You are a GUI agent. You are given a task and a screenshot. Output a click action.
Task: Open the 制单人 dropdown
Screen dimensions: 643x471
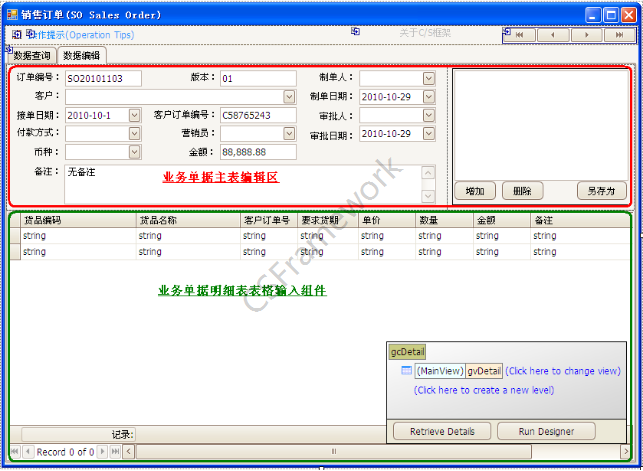tap(429, 78)
